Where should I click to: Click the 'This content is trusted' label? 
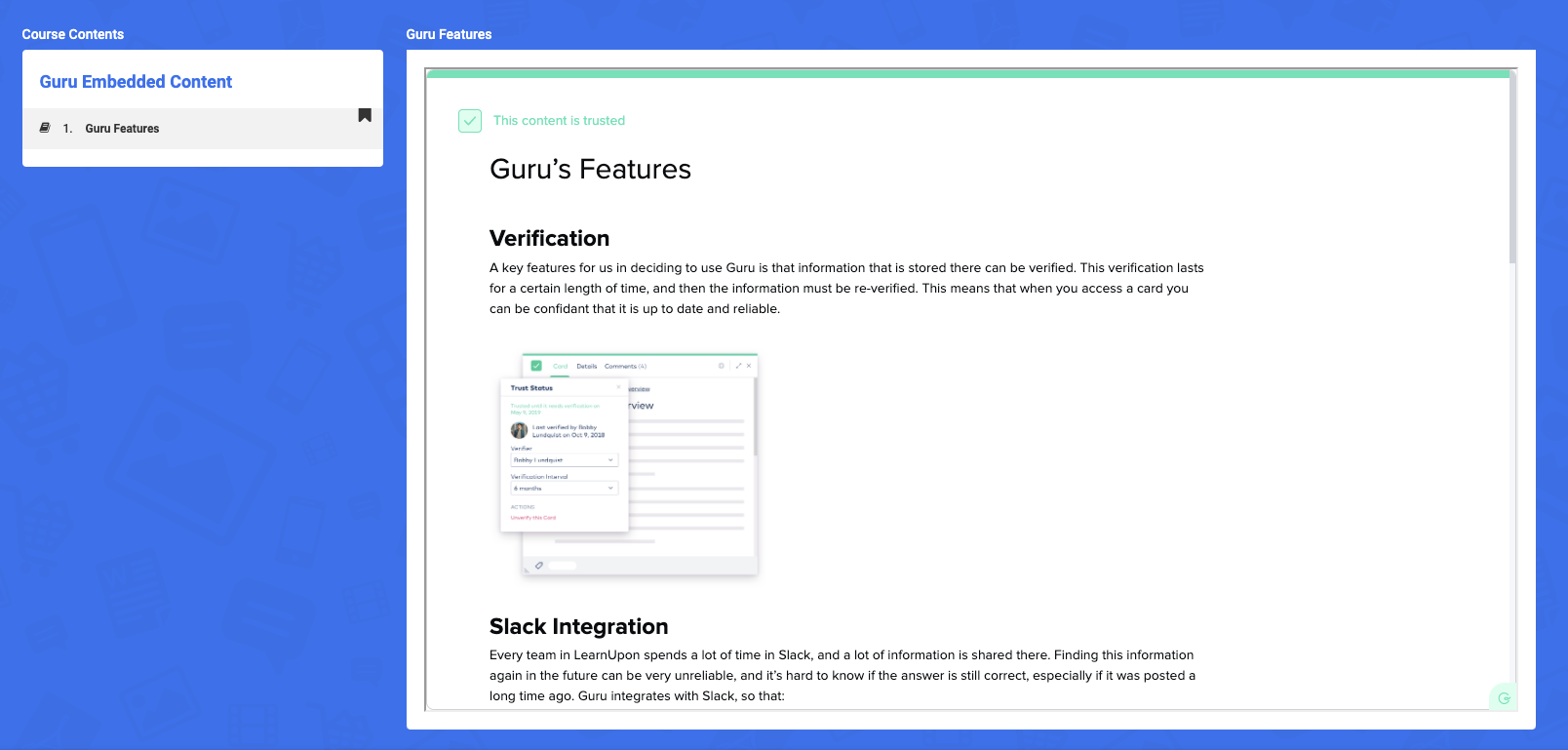(559, 121)
